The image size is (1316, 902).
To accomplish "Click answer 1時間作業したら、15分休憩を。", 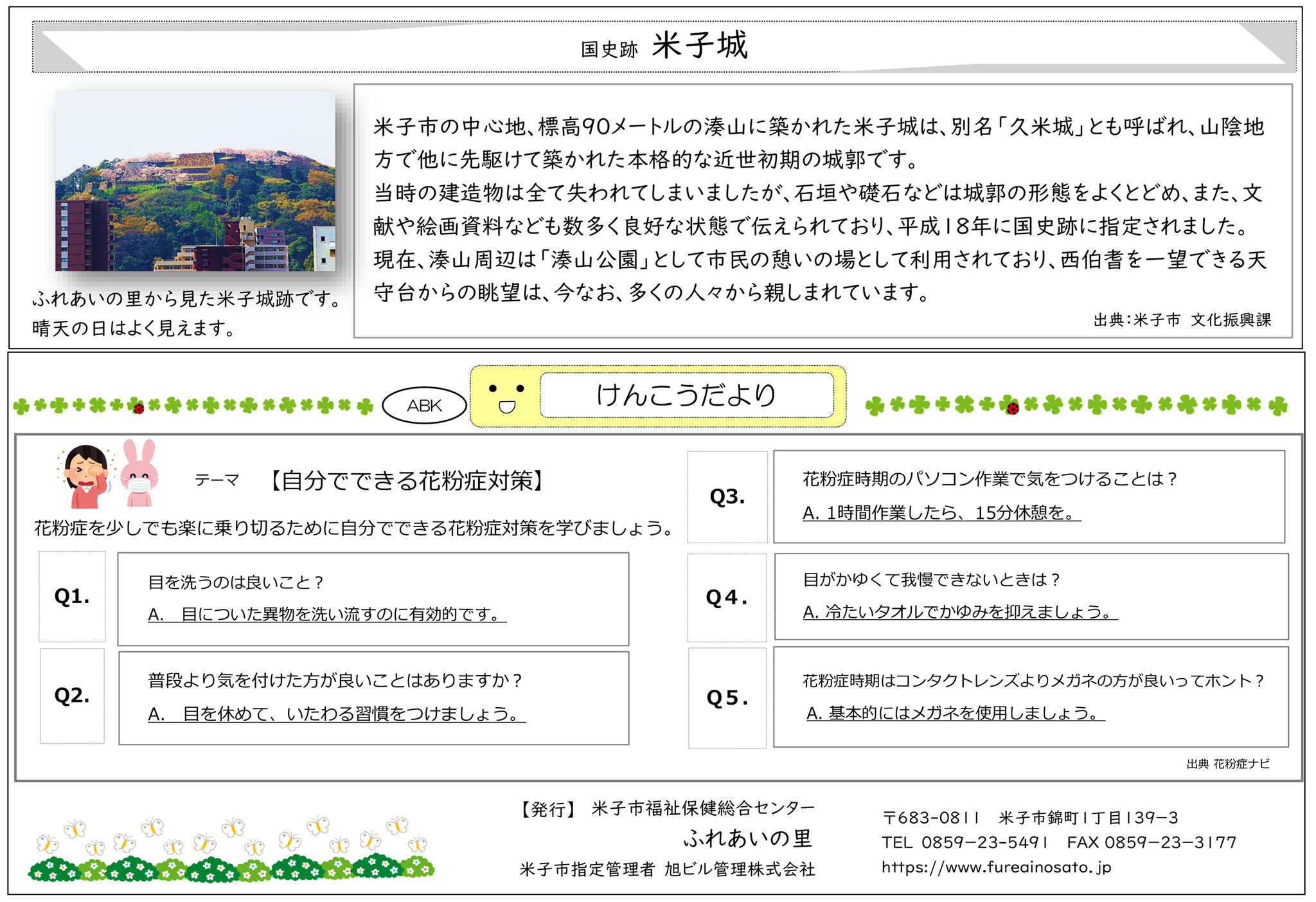I will tap(942, 513).
